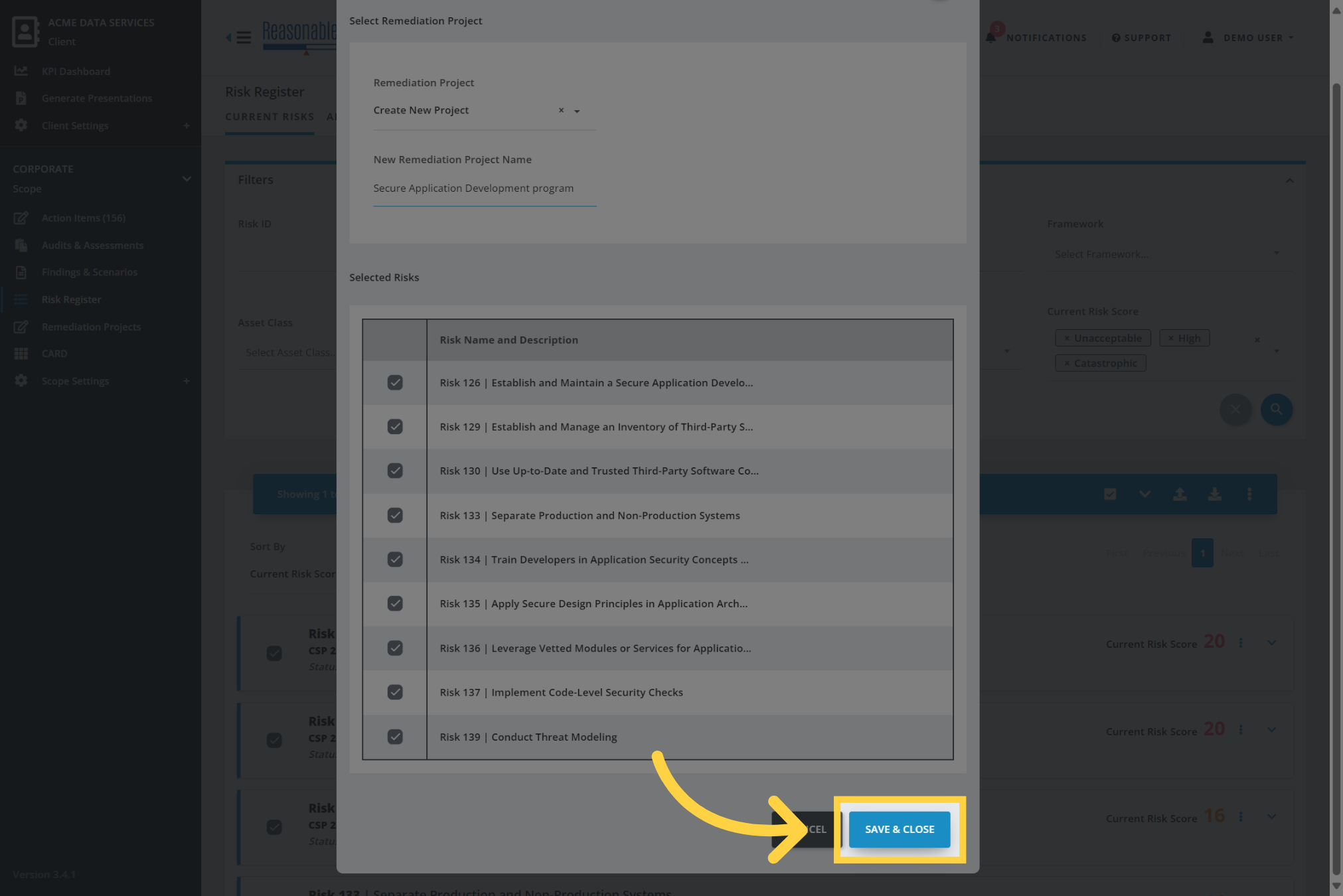Open the toolbar chevron dropdown
The height and width of the screenshot is (896, 1343).
tap(1145, 494)
